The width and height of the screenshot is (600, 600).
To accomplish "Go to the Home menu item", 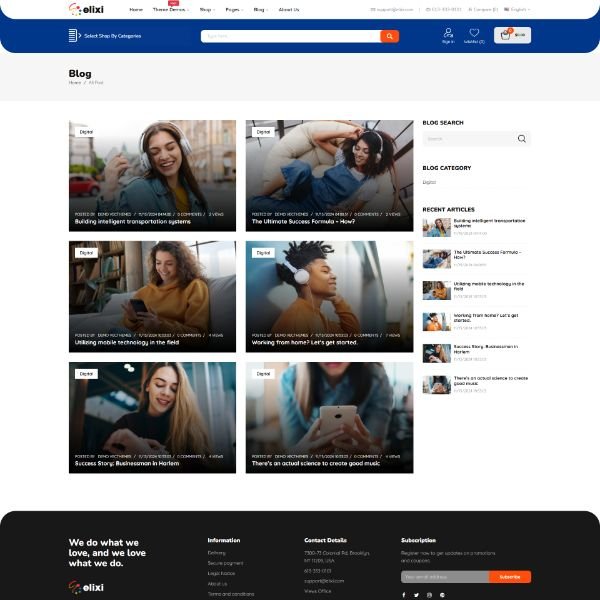I will pos(136,10).
